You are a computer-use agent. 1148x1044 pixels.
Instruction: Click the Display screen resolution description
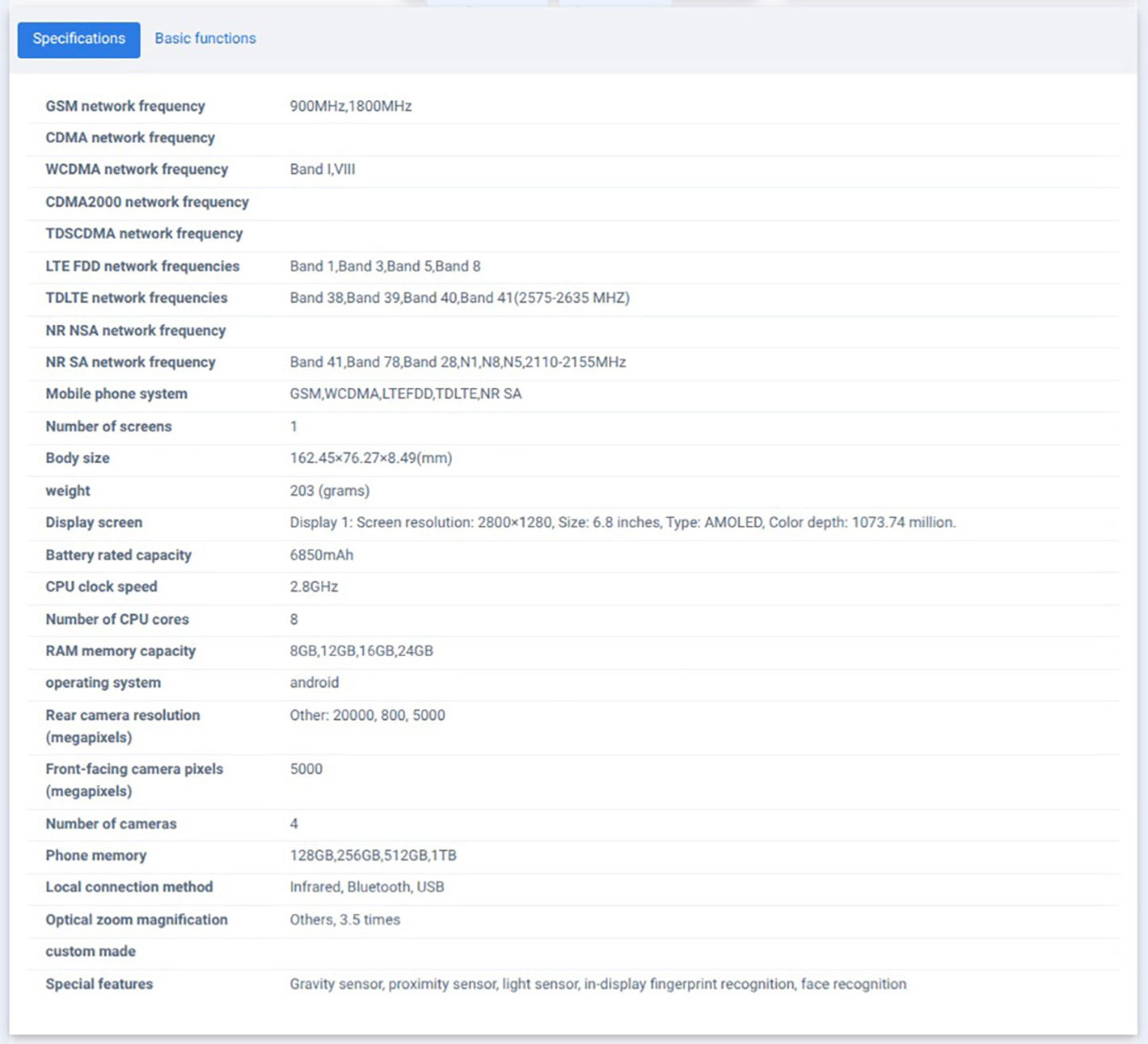pos(622,522)
